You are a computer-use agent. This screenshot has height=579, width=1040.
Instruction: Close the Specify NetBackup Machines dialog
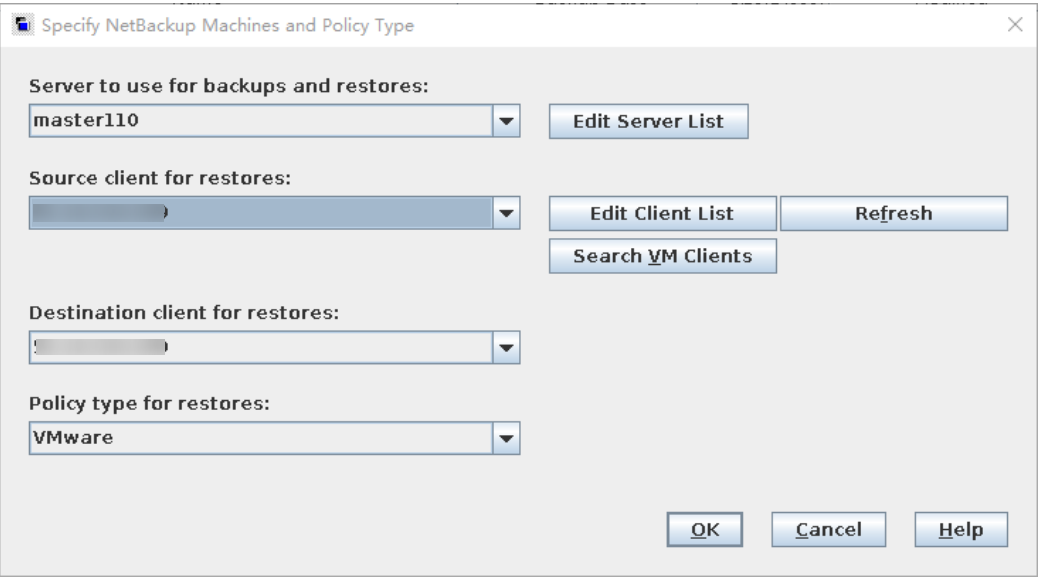1015,24
